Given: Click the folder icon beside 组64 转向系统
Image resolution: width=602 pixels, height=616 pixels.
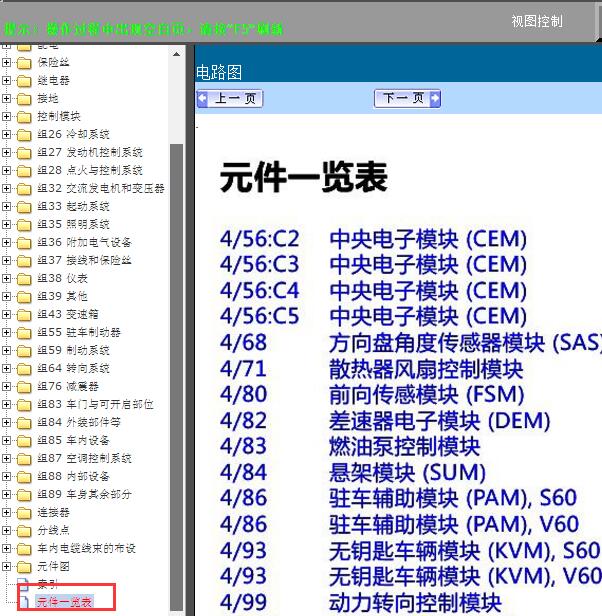Looking at the screenshot, I should pyautogui.click(x=24, y=369).
